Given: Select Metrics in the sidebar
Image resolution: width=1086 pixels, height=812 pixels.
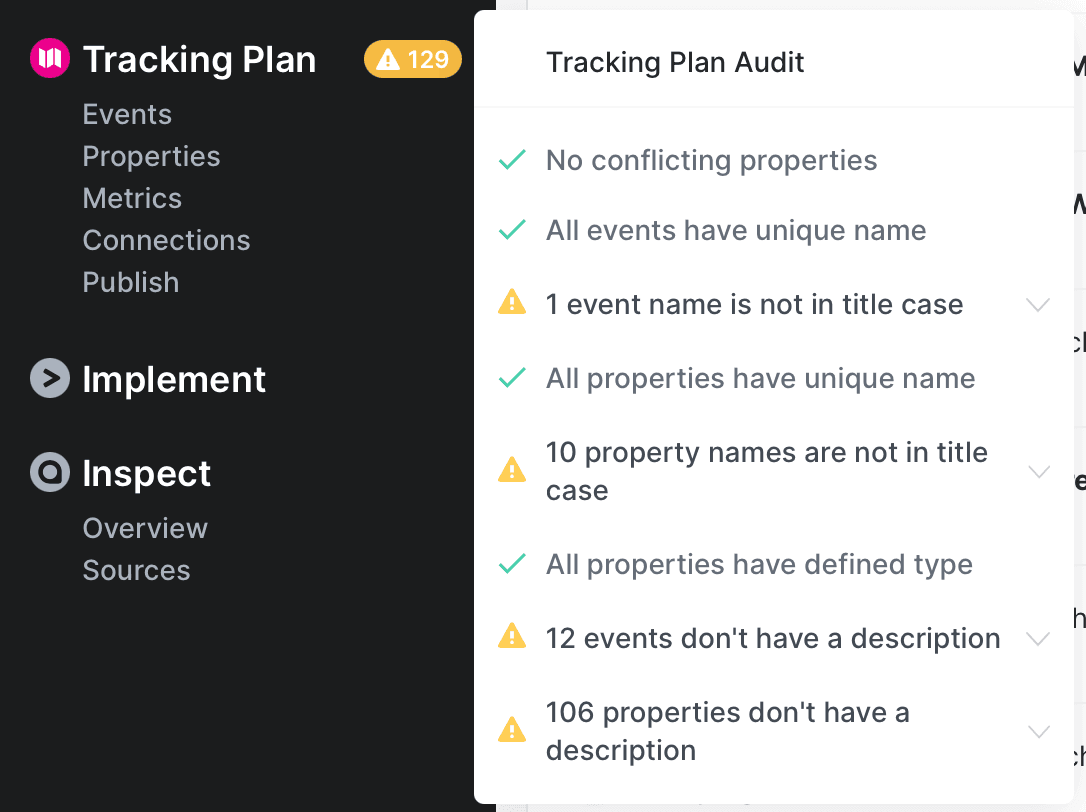Looking at the screenshot, I should tap(132, 198).
